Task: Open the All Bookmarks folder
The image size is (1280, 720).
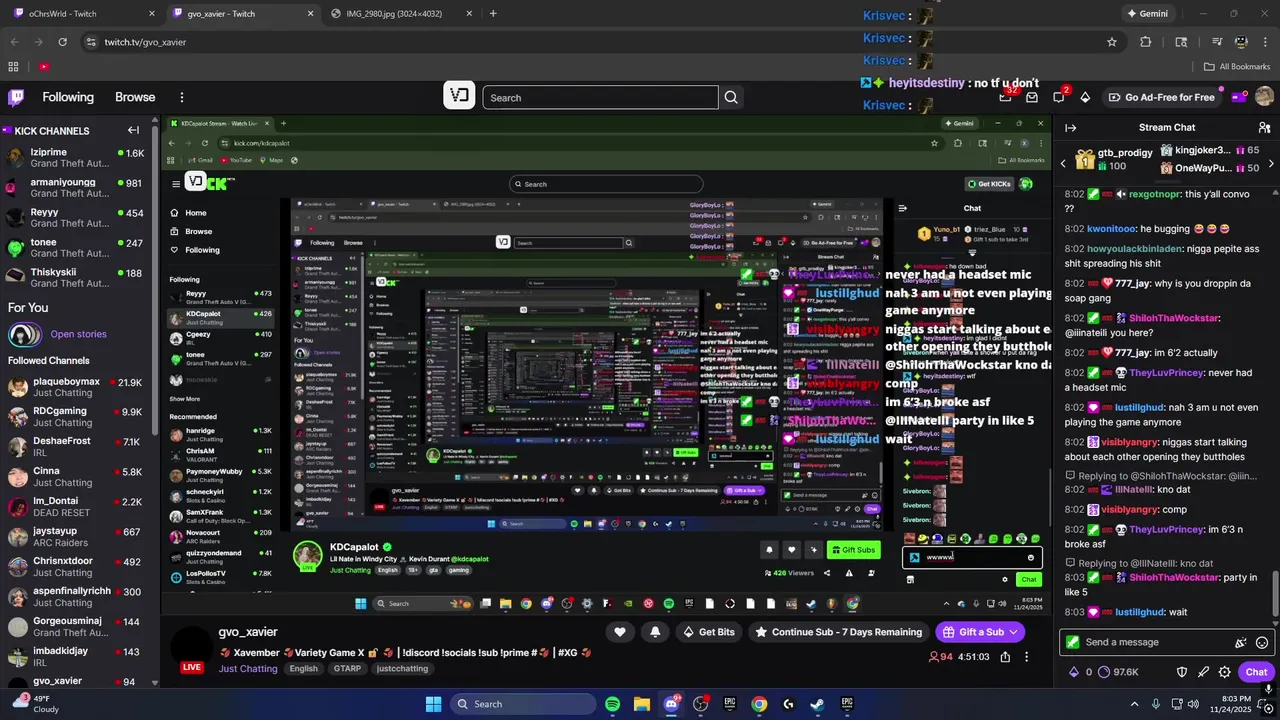Action: [x=1237, y=66]
